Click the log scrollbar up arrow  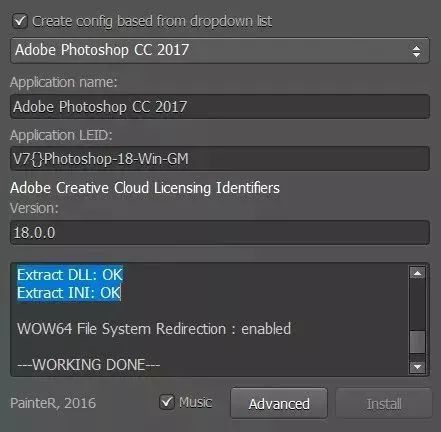pos(417,273)
